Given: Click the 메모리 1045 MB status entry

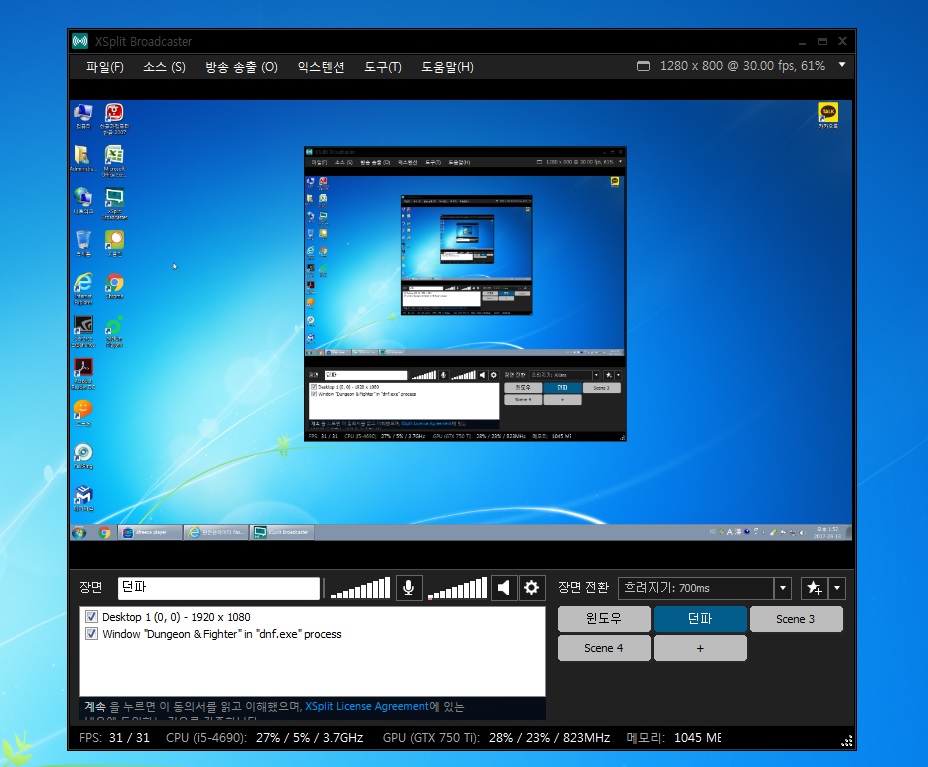Looking at the screenshot, I should pyautogui.click(x=674, y=738).
